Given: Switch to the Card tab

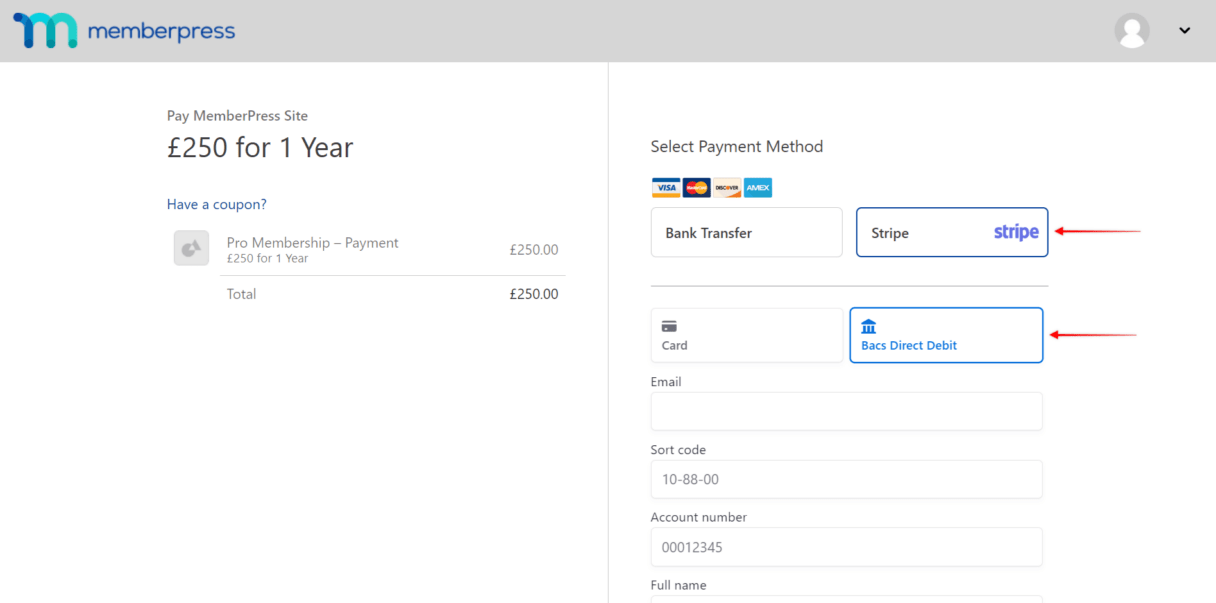Looking at the screenshot, I should click(747, 335).
